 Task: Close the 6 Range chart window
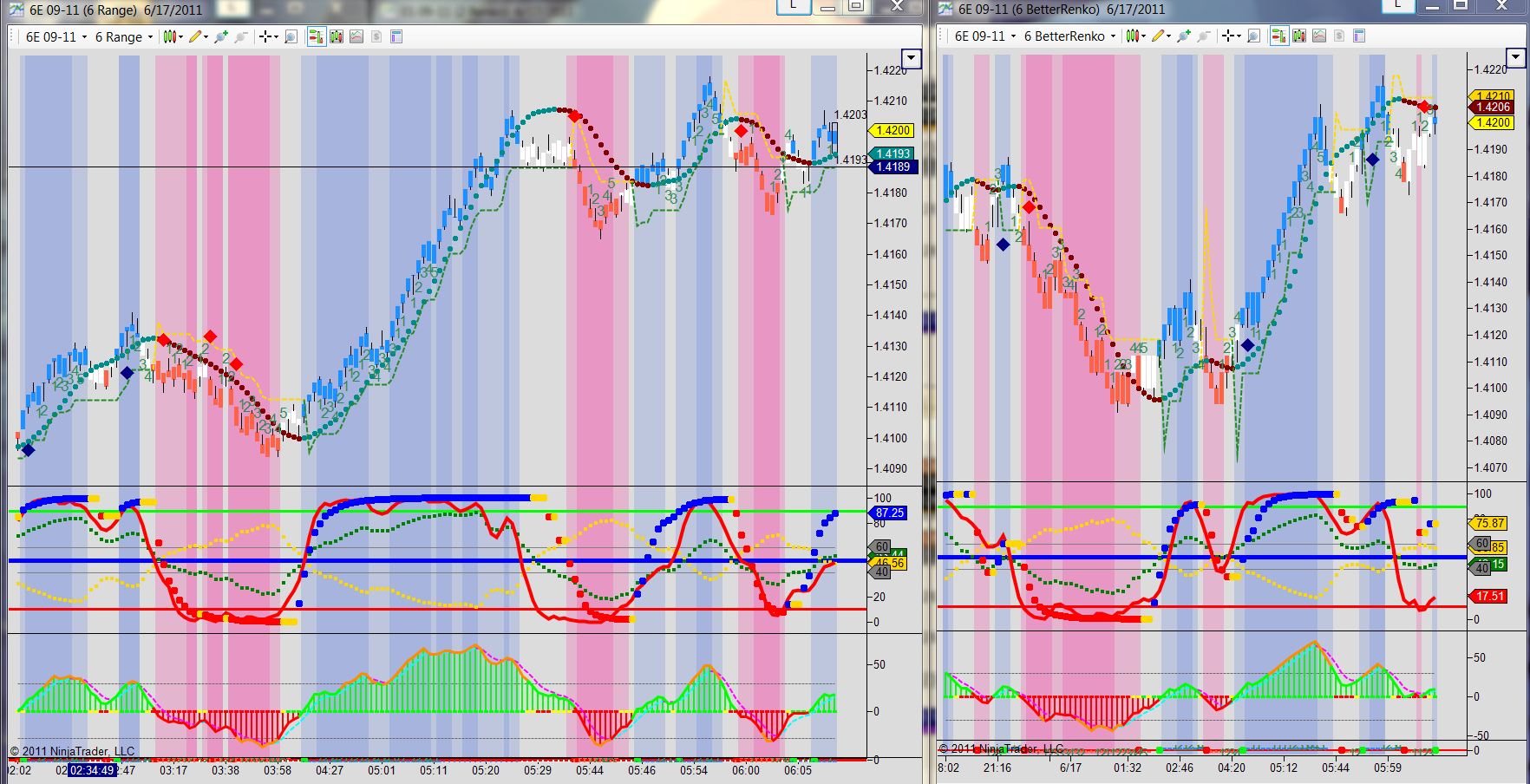(x=898, y=6)
